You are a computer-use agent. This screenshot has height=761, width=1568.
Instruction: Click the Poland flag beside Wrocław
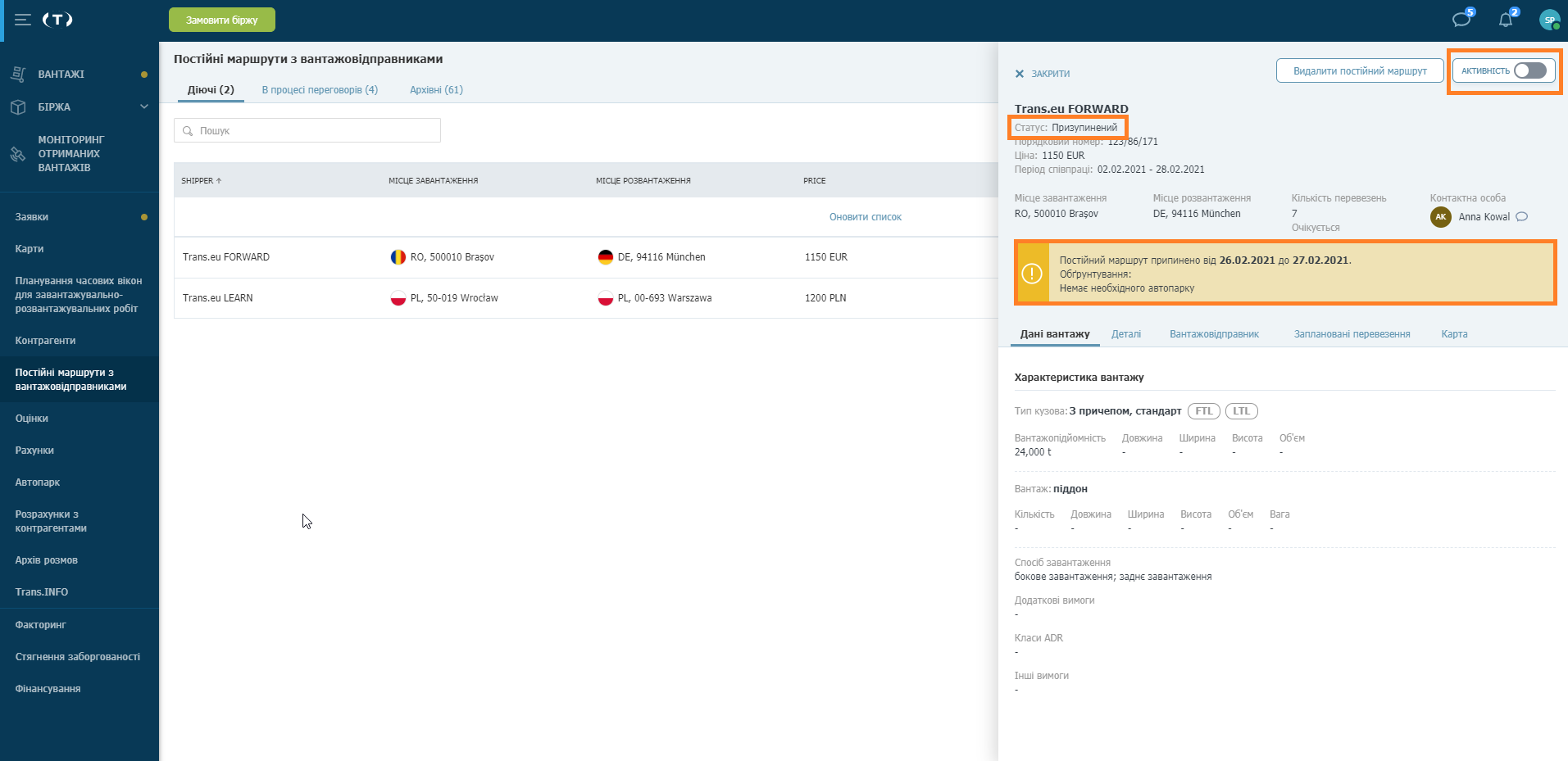[398, 298]
